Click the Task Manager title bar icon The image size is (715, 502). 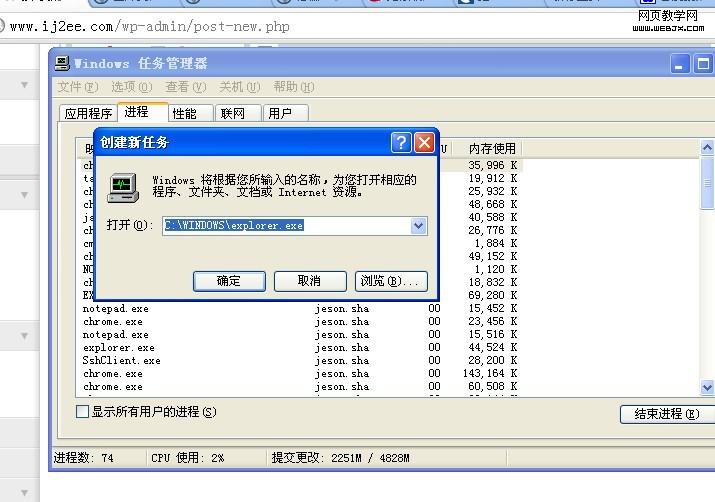63,63
